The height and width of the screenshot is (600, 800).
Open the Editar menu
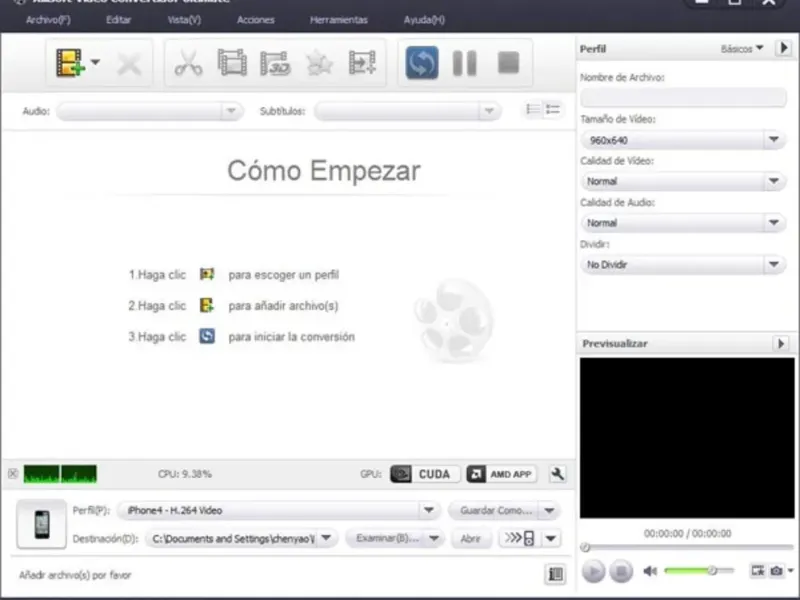118,20
